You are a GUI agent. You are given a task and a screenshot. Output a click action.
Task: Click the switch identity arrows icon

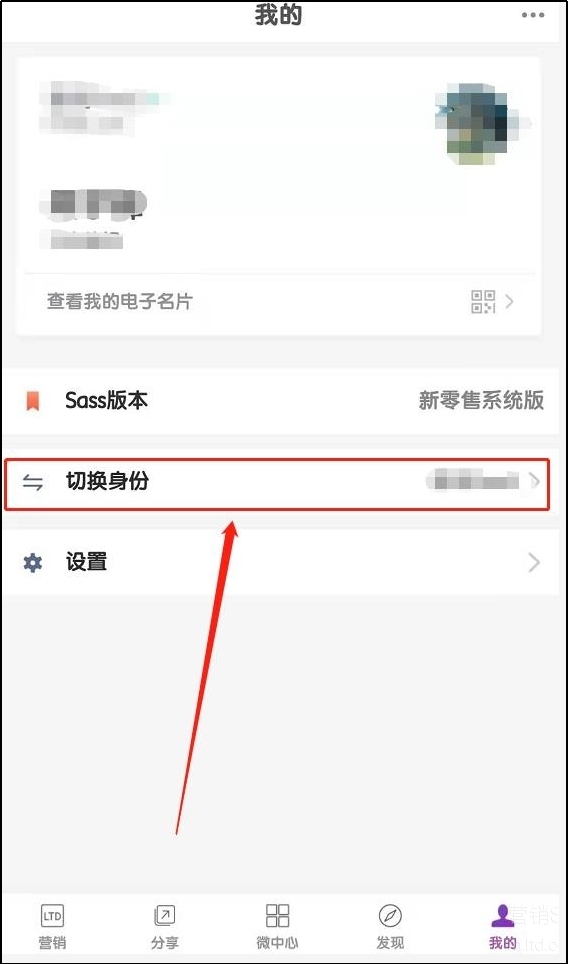pos(33,483)
